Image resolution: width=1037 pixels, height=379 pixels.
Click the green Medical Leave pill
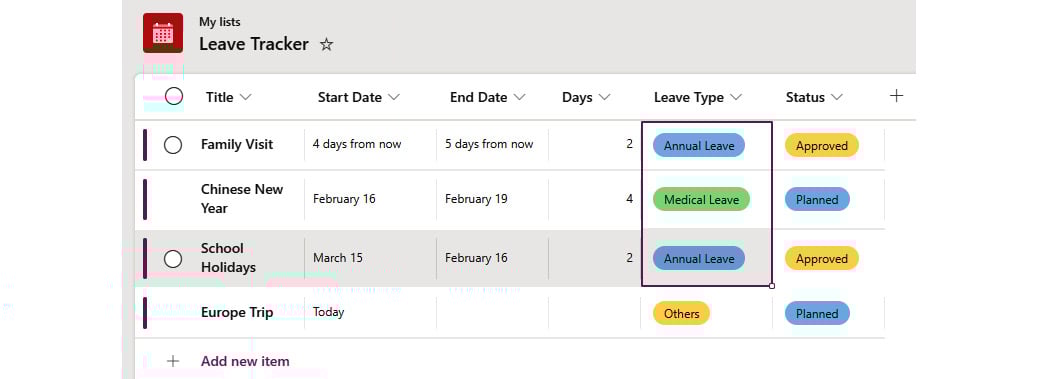702,200
